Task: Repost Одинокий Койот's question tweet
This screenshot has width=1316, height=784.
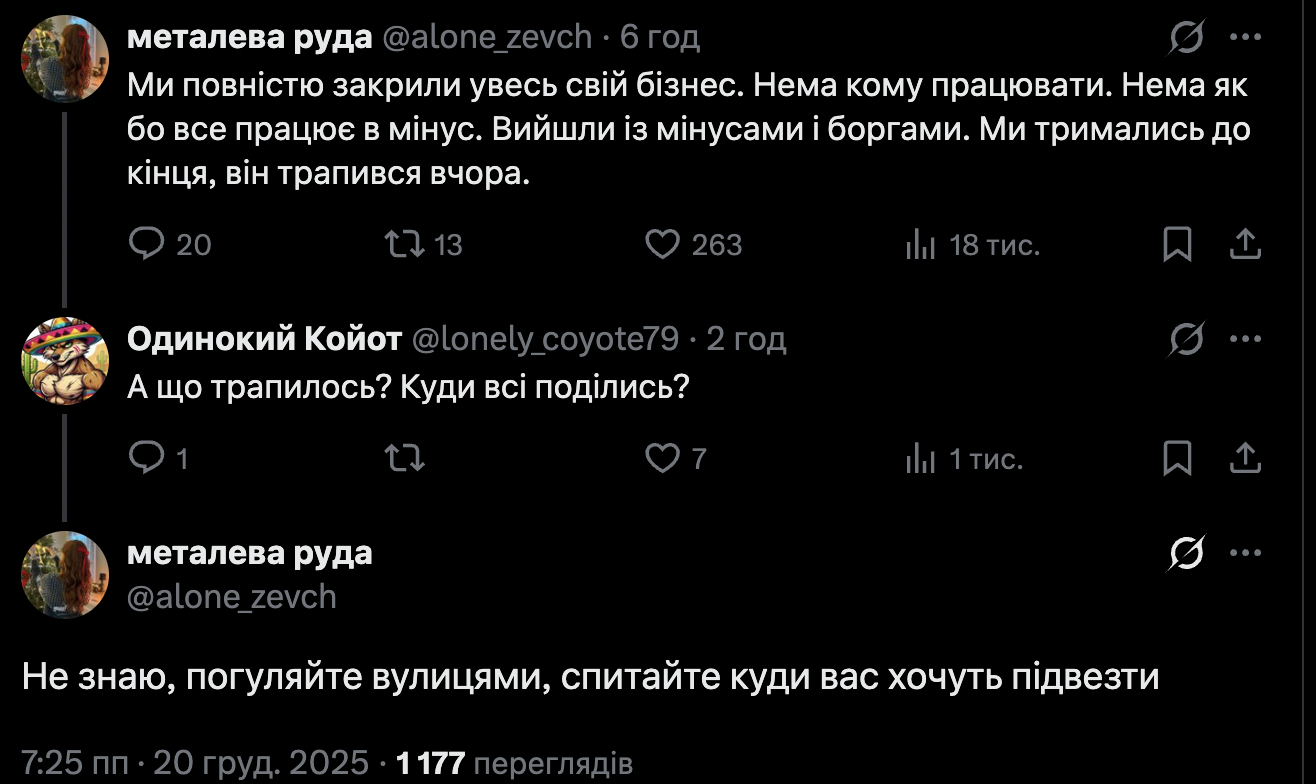Action: [404, 458]
